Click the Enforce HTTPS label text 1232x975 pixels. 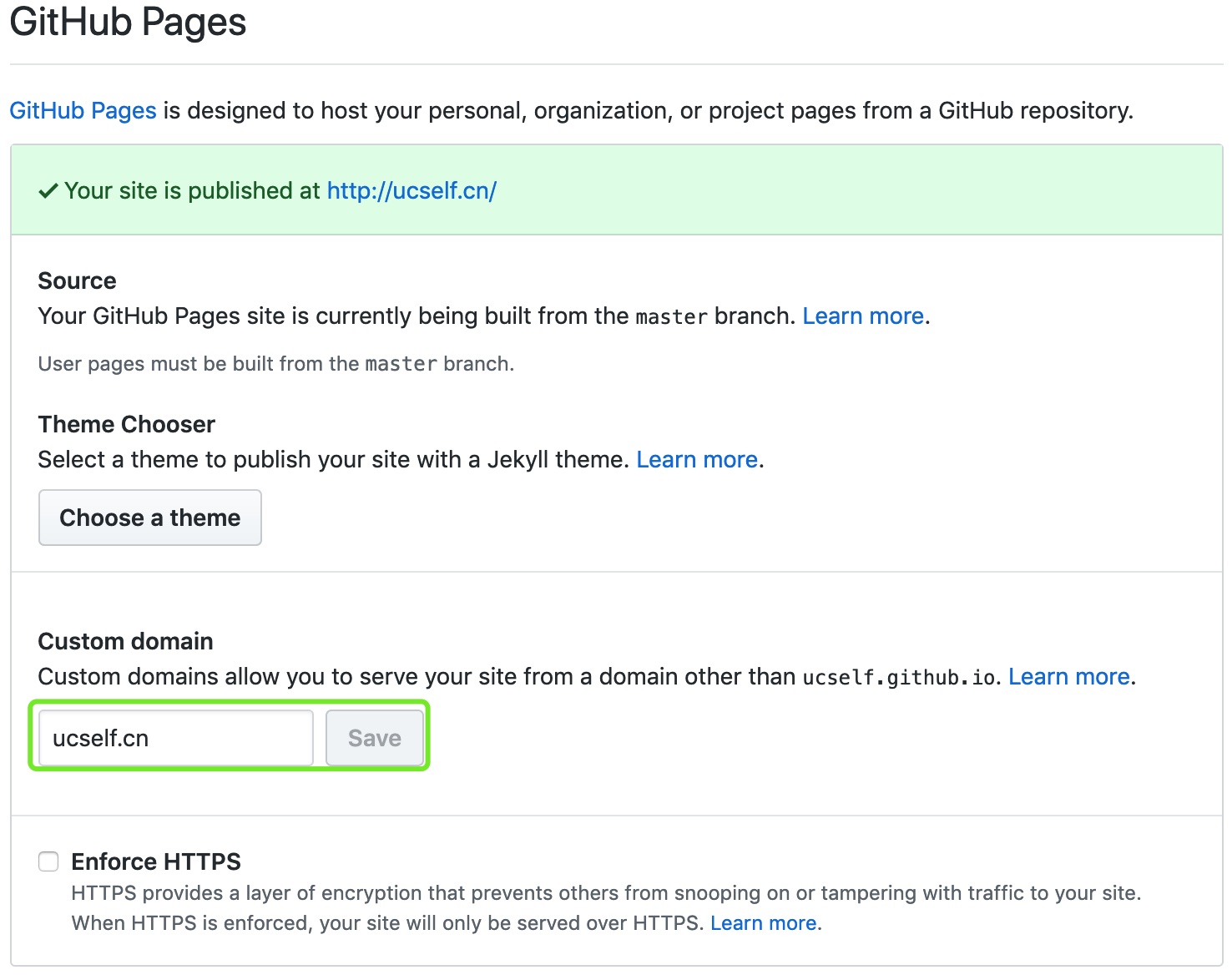[x=156, y=861]
